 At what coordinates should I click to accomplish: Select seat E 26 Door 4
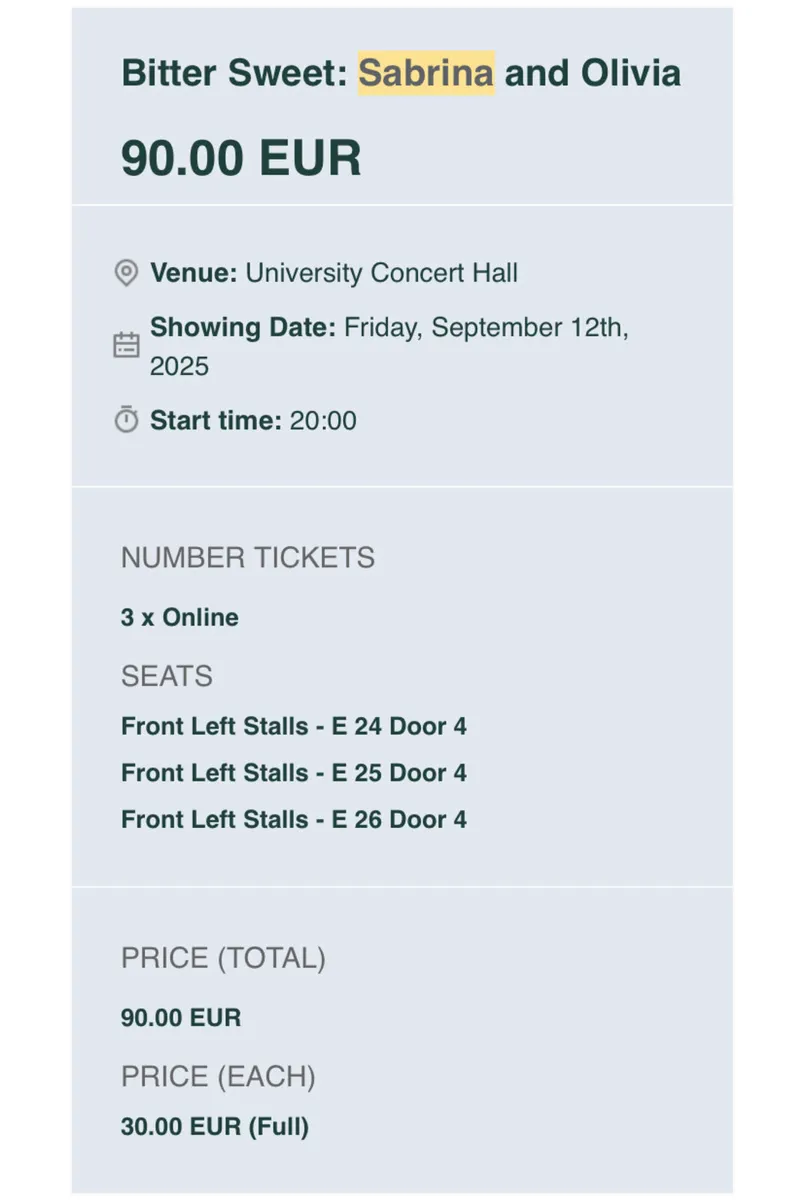click(x=294, y=820)
